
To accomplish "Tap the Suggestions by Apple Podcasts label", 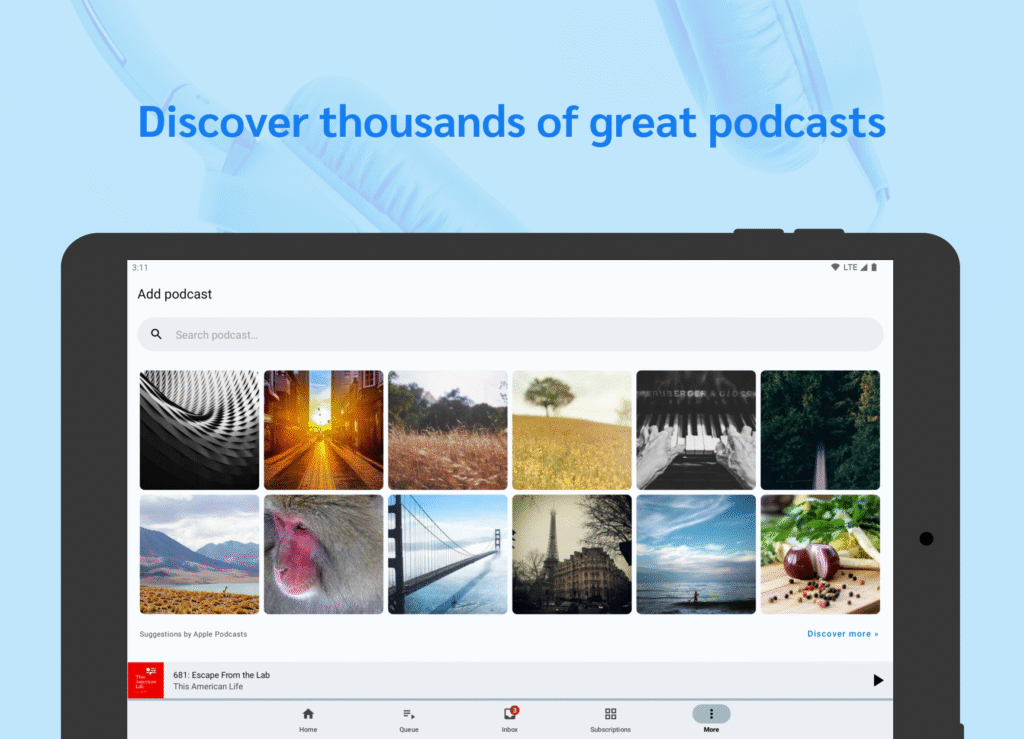I will [x=193, y=634].
